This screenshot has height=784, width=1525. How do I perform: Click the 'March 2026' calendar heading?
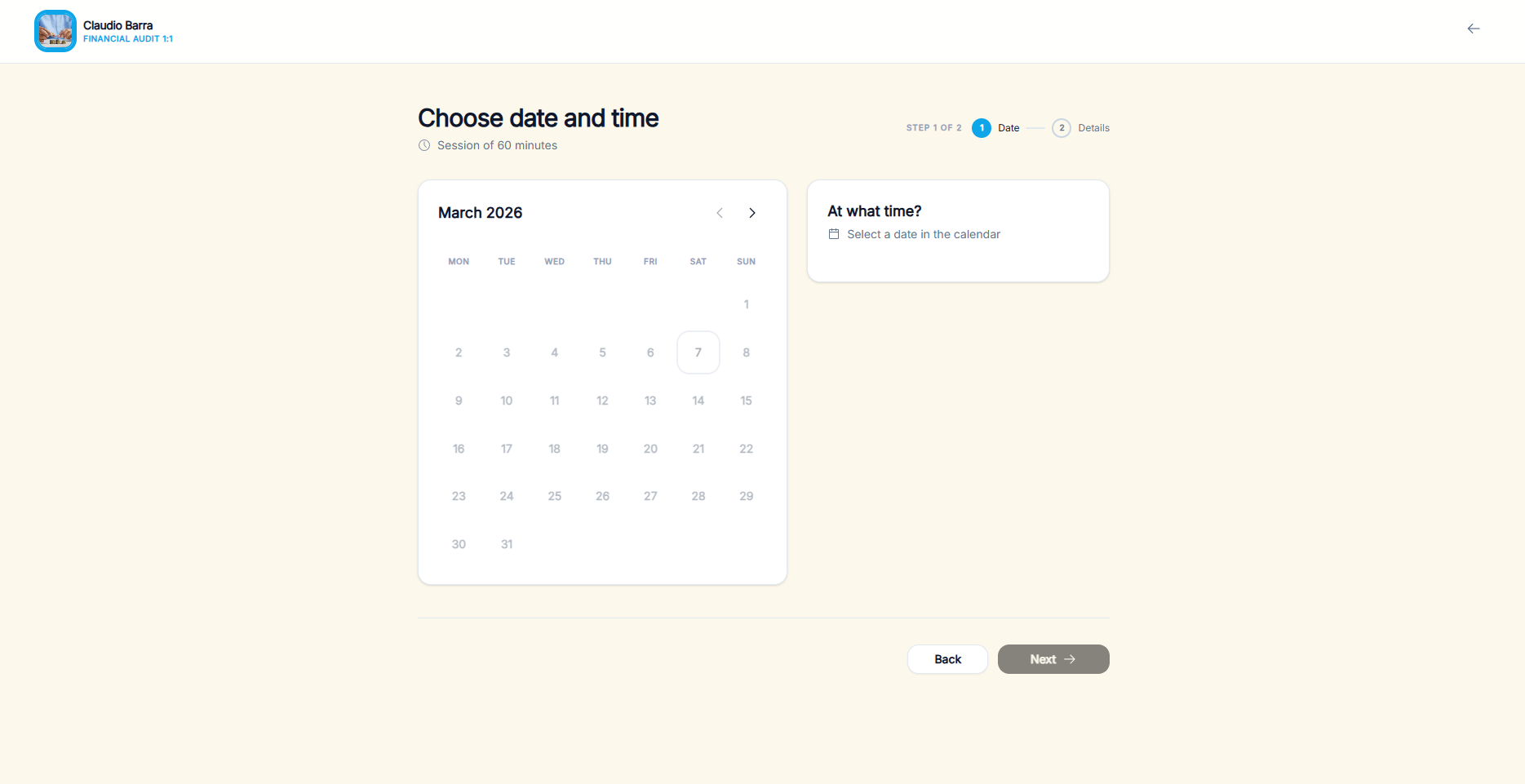(x=480, y=213)
